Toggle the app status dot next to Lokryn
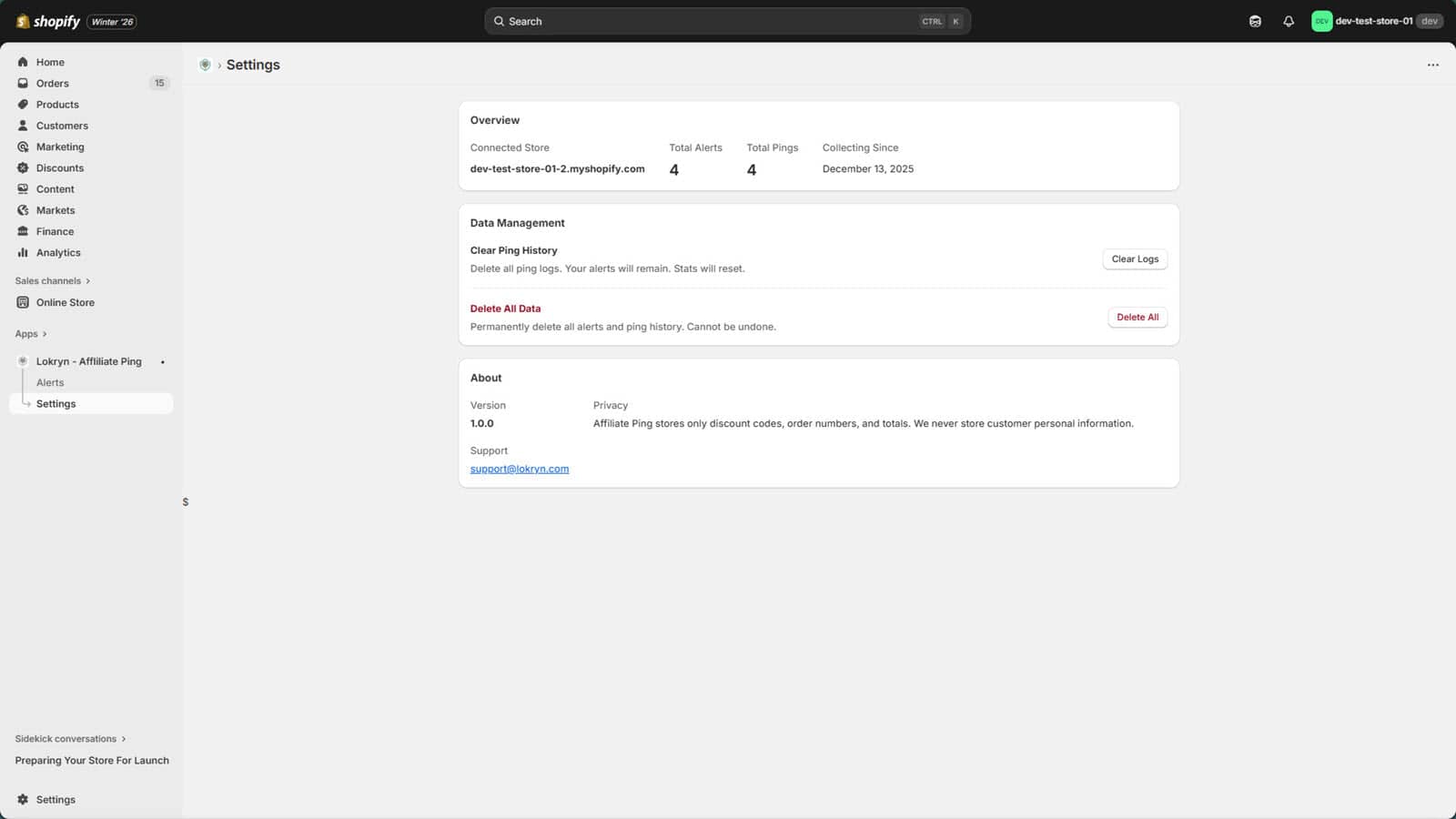Image resolution: width=1456 pixels, height=819 pixels. pos(161,361)
